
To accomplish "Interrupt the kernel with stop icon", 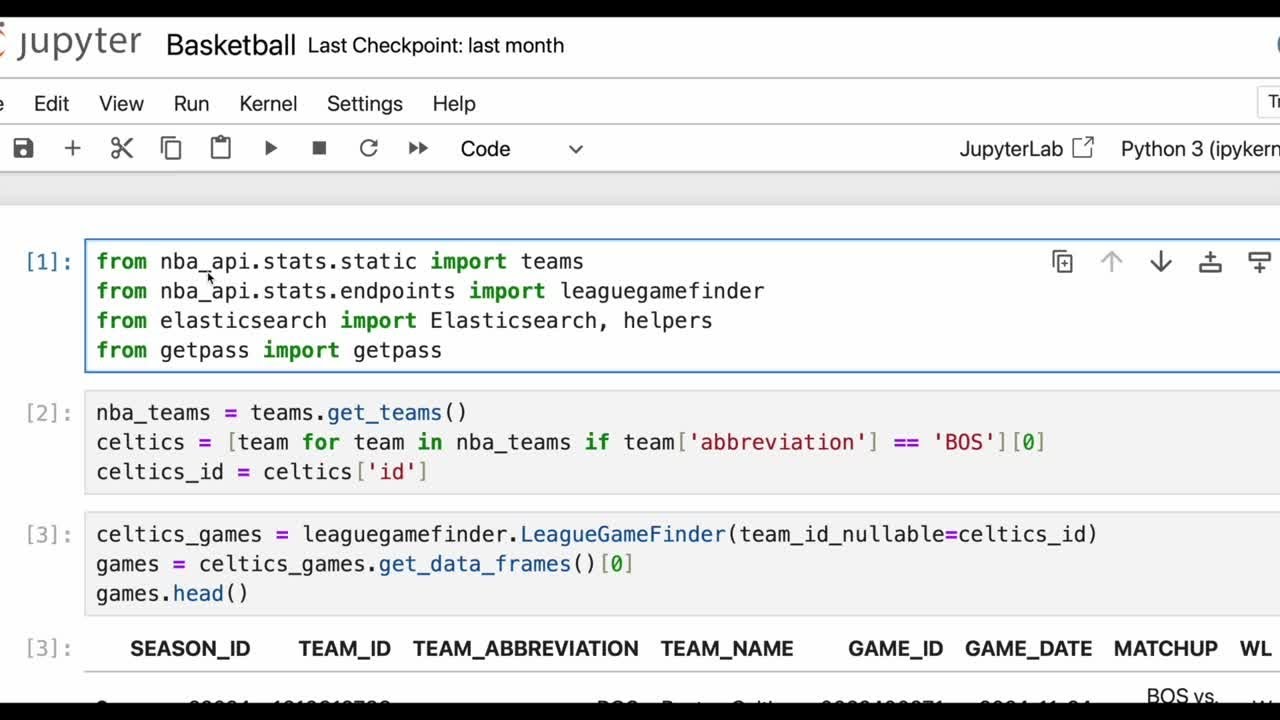I will [319, 148].
